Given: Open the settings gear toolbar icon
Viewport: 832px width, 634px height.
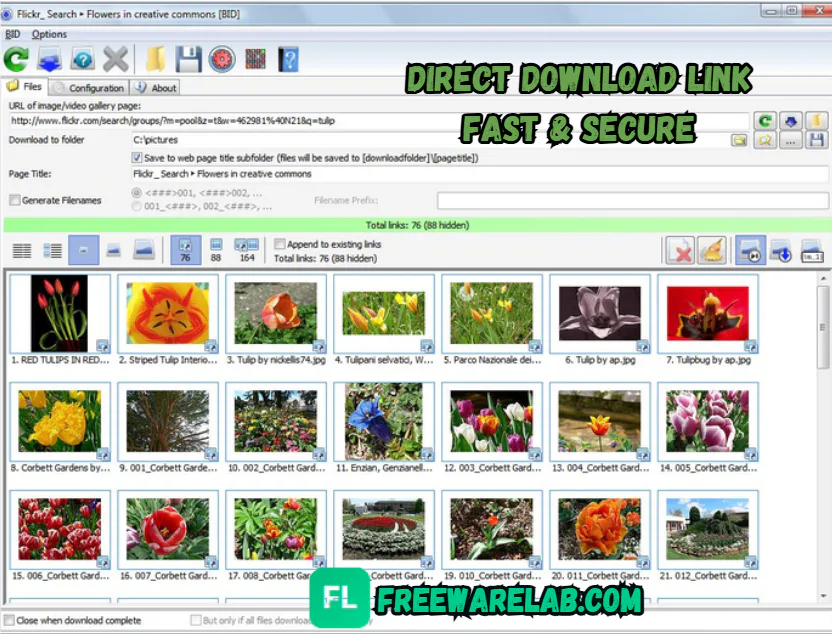Looking at the screenshot, I should coord(221,58).
